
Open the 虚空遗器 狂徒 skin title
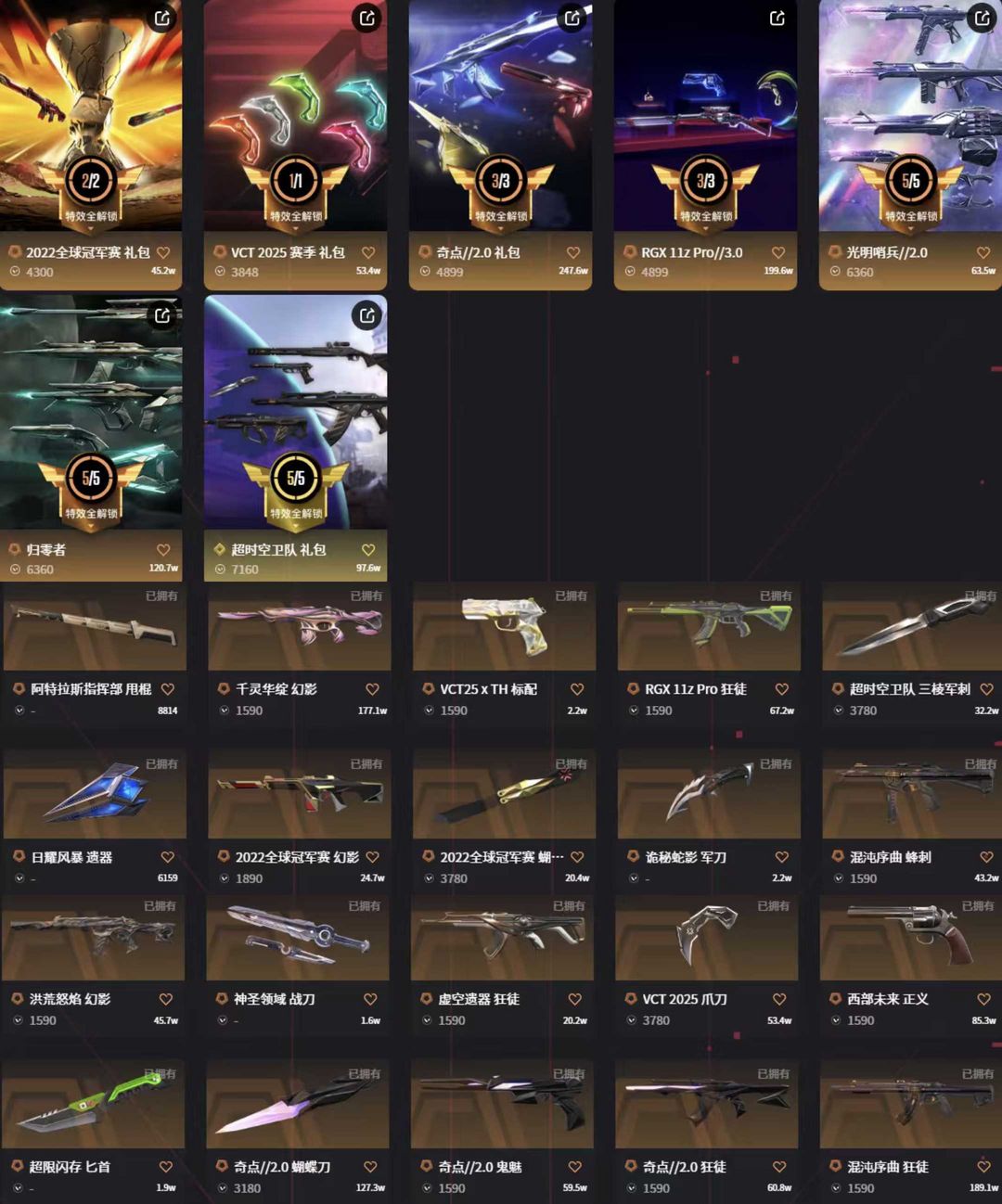[479, 999]
